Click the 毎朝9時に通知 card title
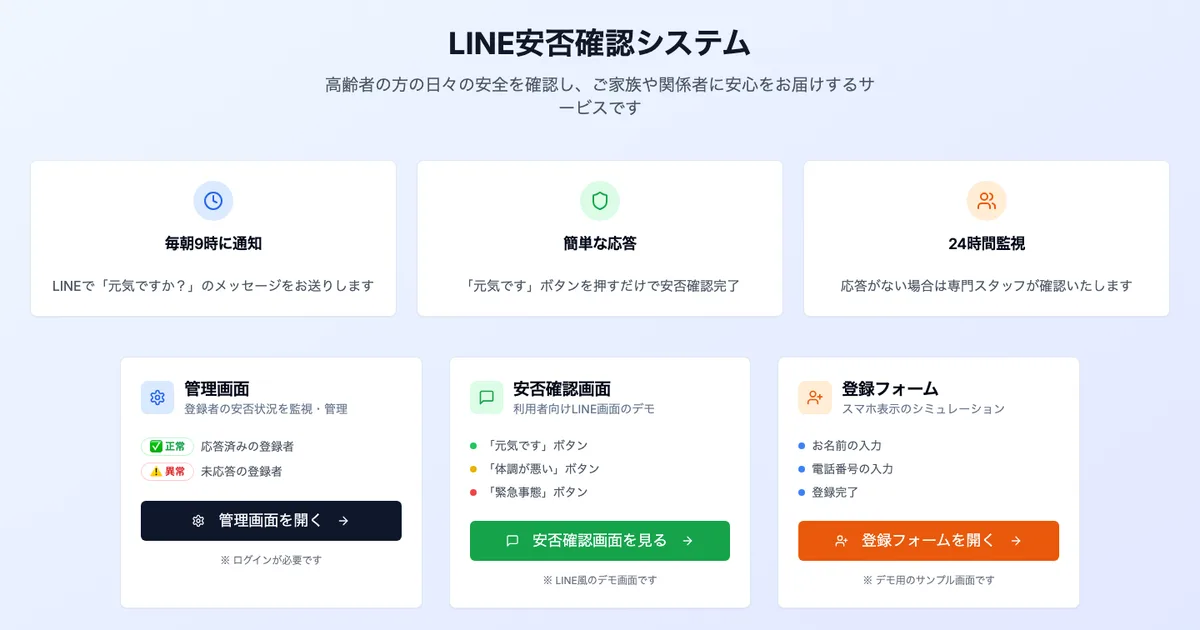 coord(213,243)
